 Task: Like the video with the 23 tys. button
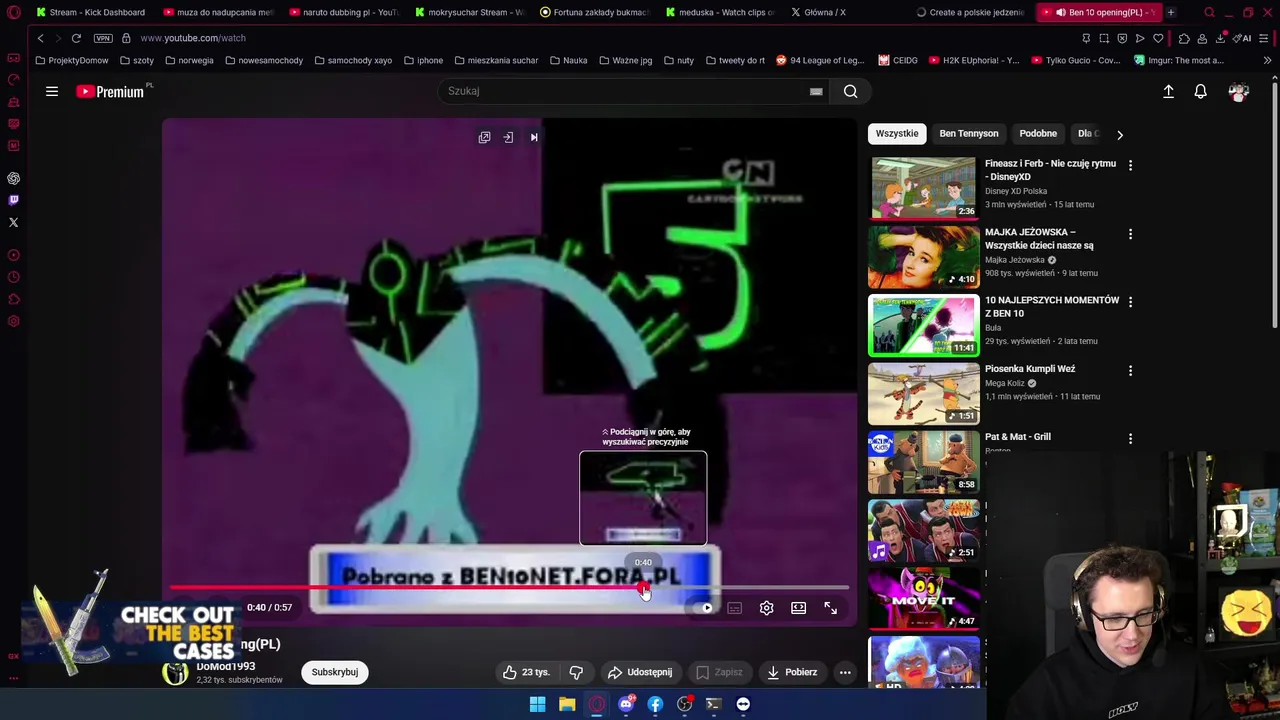click(x=527, y=672)
